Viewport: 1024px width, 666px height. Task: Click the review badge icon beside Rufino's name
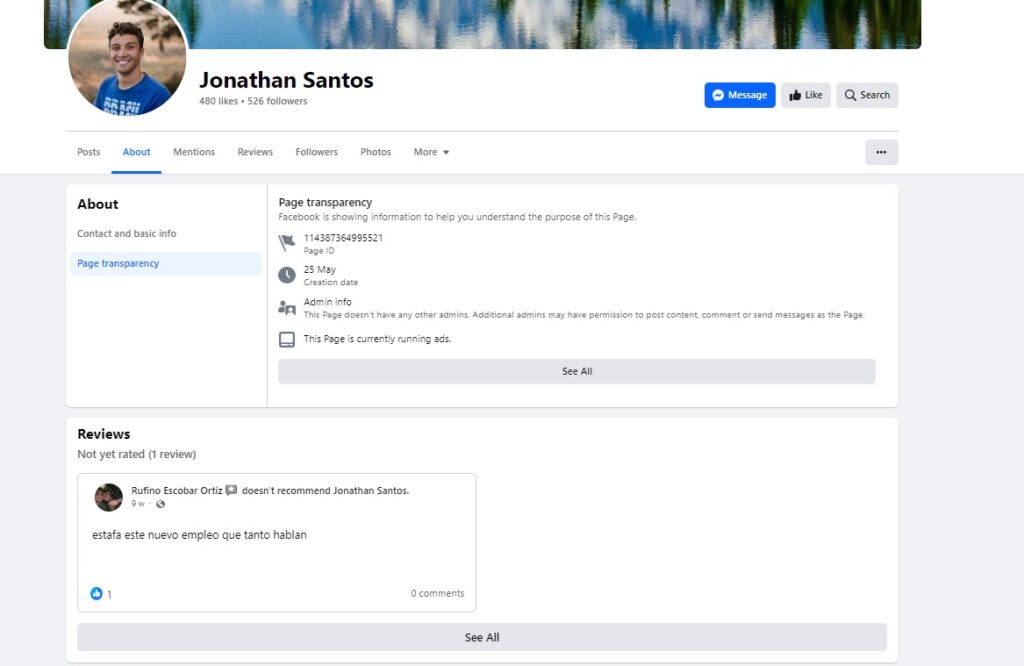click(231, 490)
